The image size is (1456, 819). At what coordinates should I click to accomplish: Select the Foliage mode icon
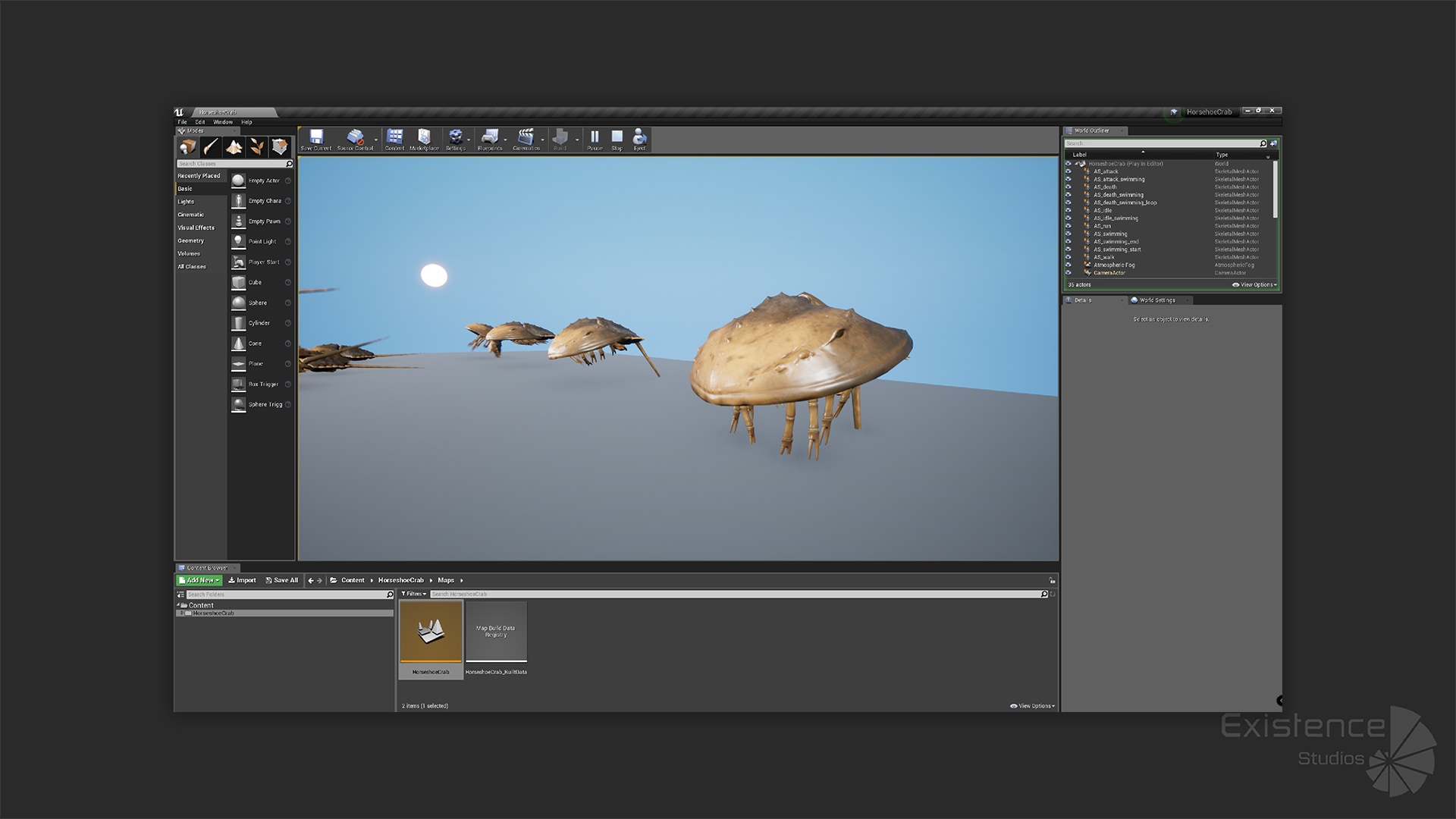(257, 147)
